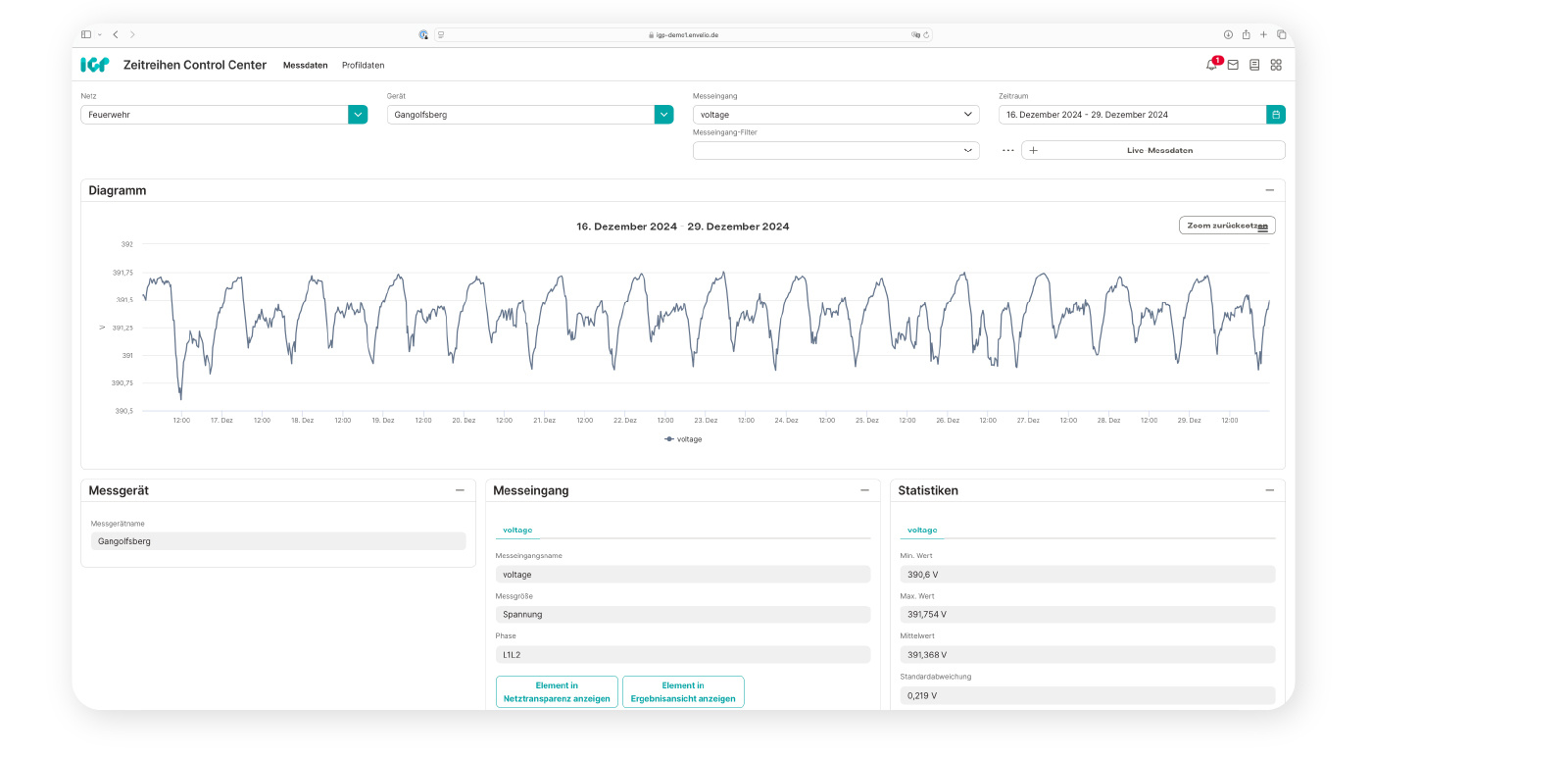Collapse the Statistiken panel
This screenshot has width=1568, height=759.
point(1270,490)
